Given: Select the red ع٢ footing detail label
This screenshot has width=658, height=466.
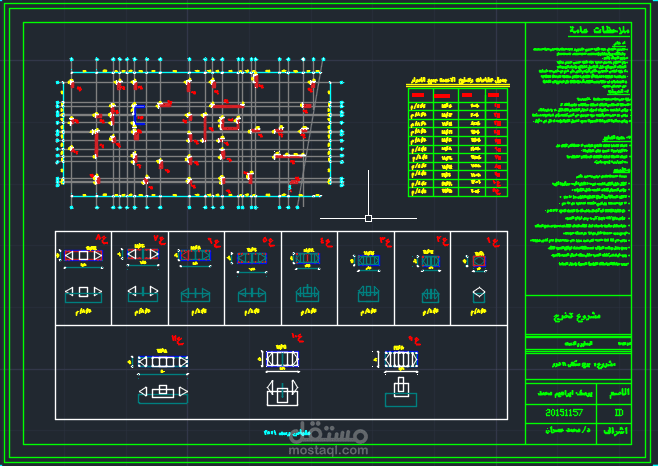Looking at the screenshot, I should tap(442, 241).
